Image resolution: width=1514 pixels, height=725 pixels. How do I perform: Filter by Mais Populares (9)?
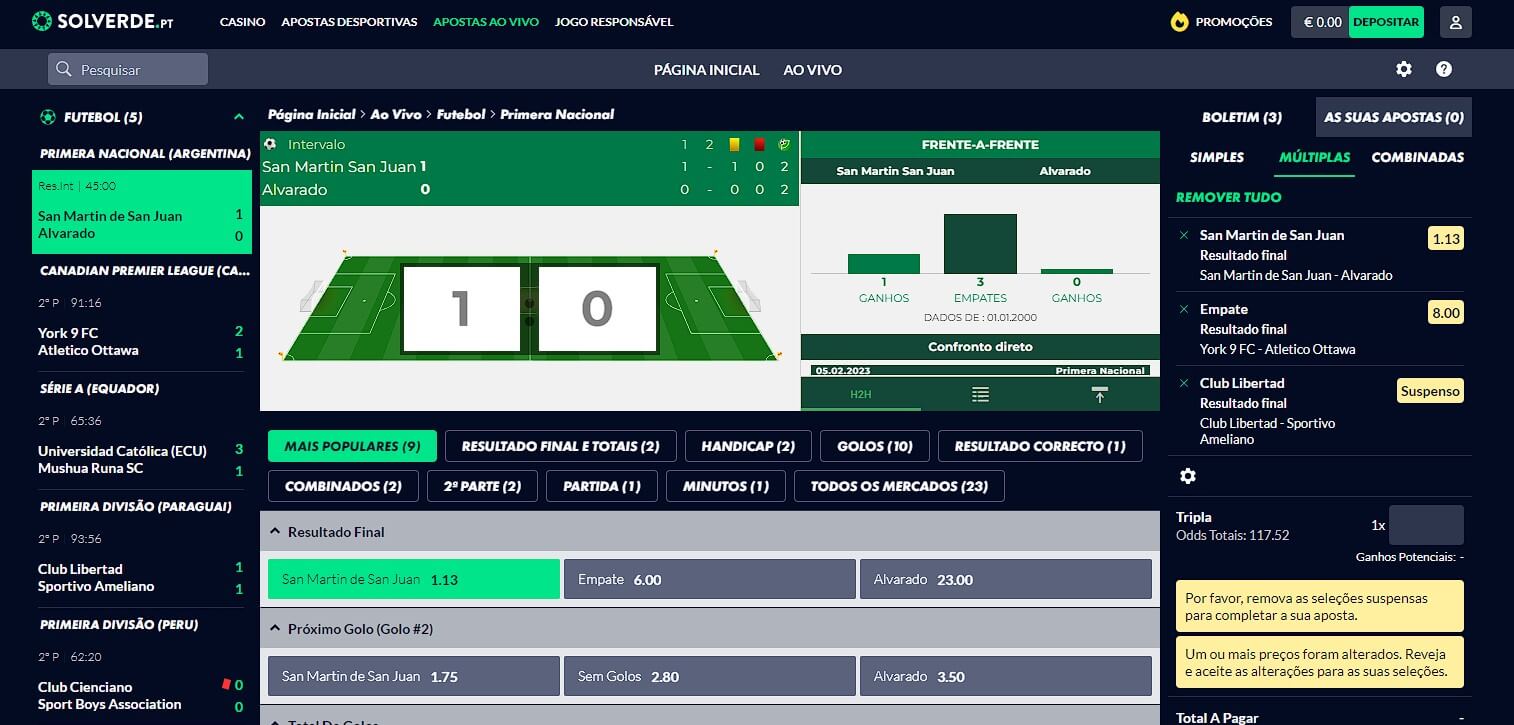click(x=352, y=446)
